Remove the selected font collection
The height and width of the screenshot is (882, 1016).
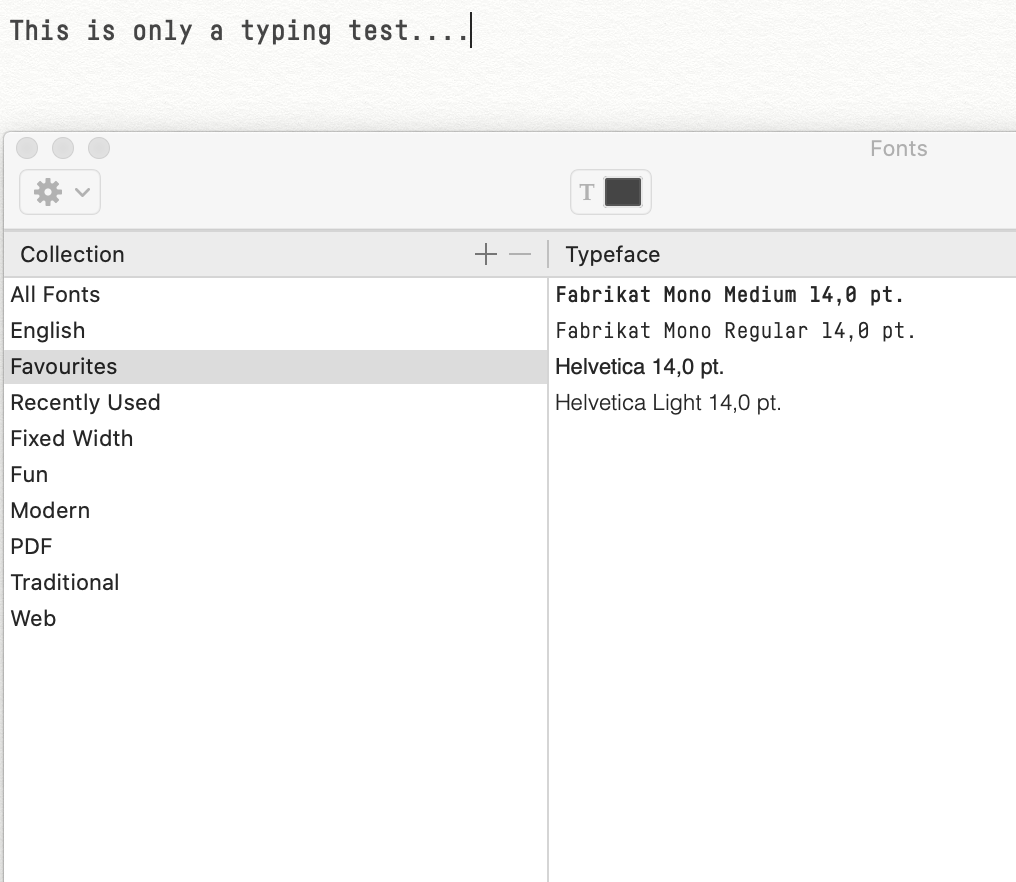520,255
